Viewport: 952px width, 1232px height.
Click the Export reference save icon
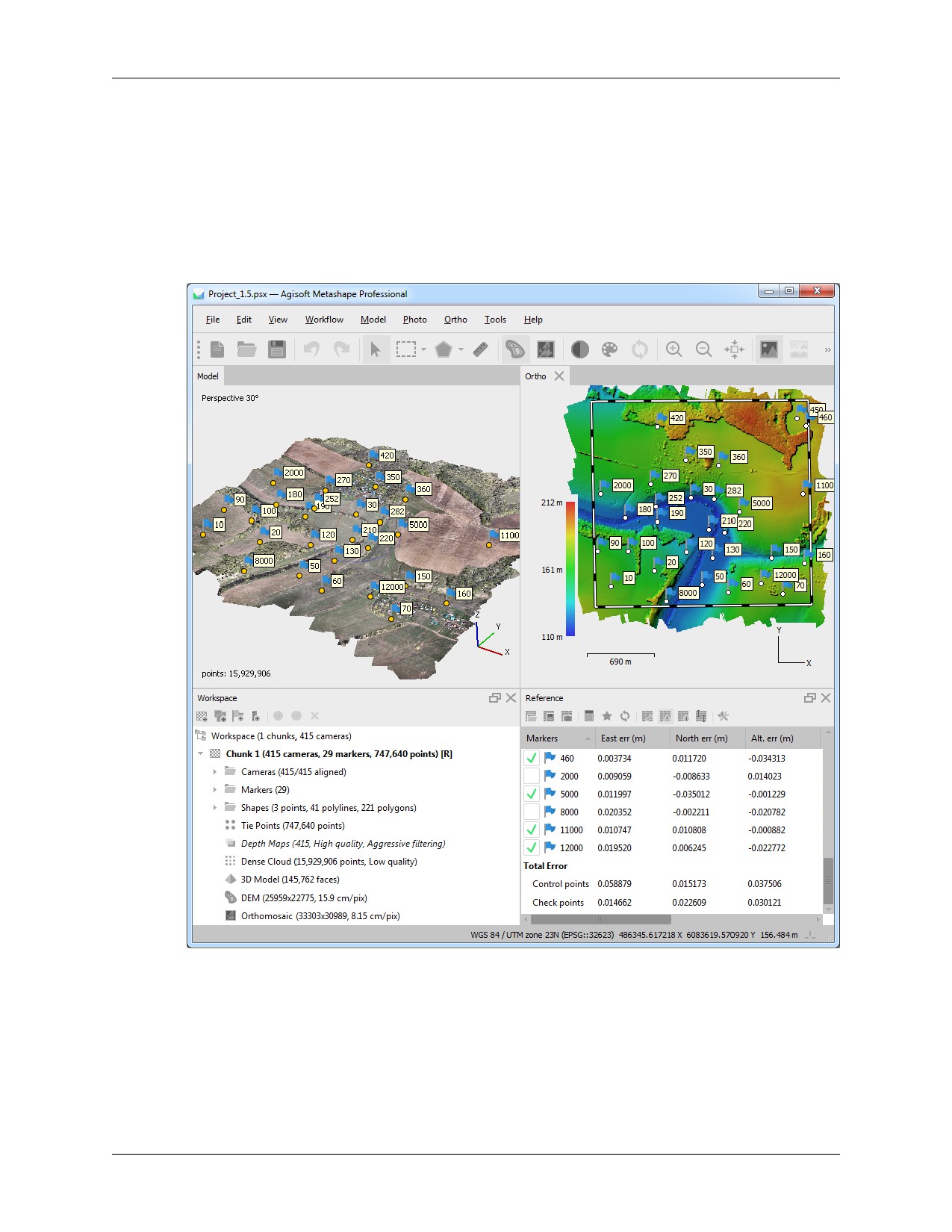point(549,716)
